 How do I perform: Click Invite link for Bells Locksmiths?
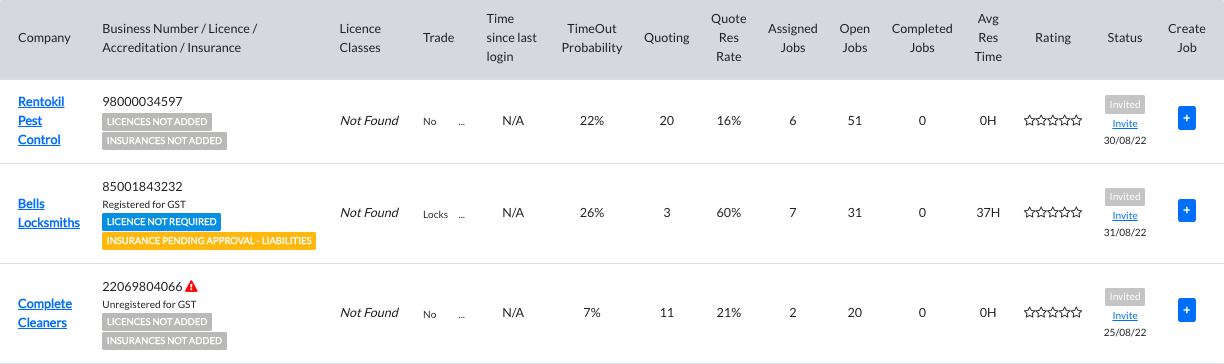click(x=1125, y=216)
